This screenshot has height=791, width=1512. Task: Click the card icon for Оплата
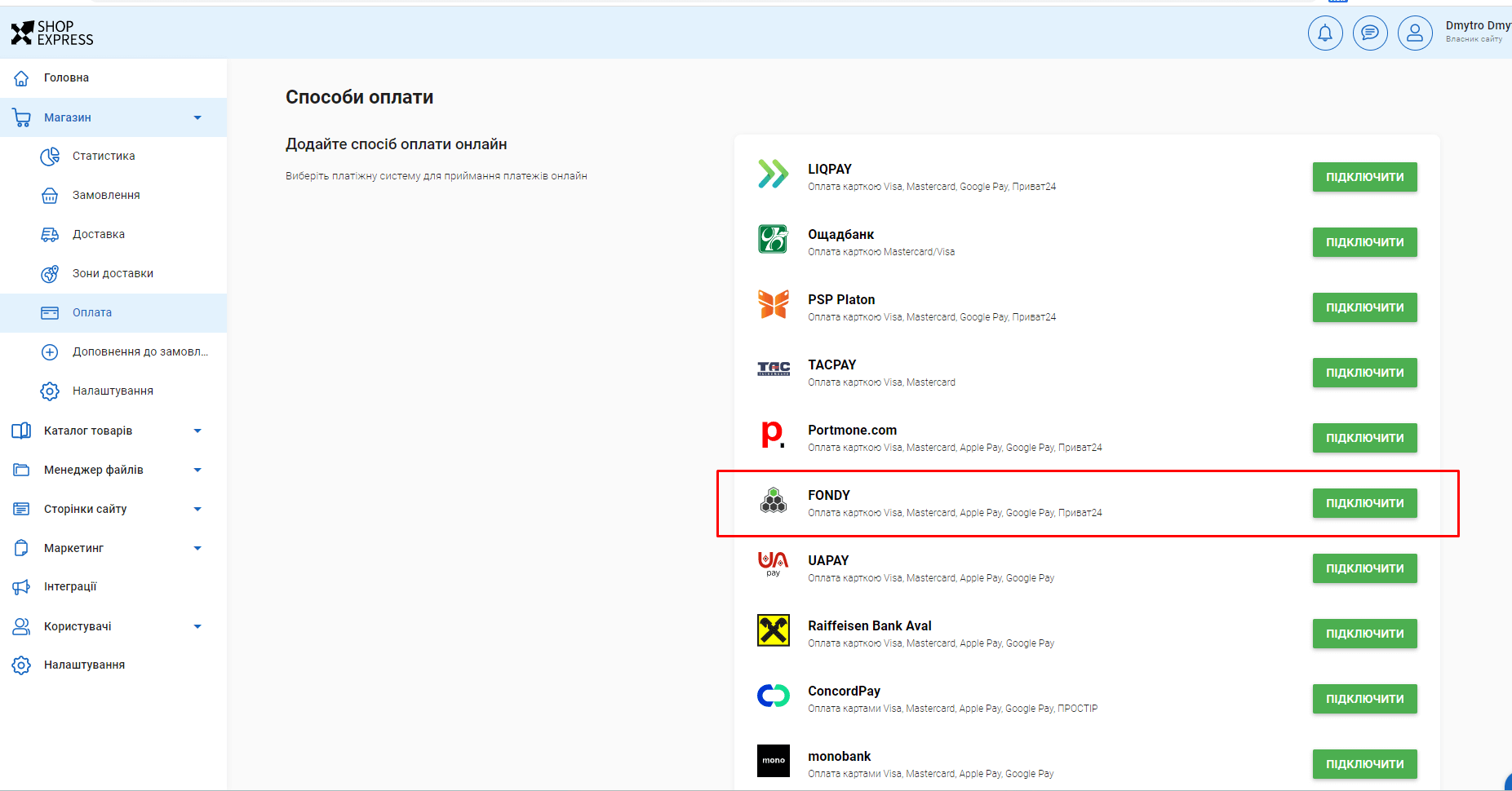[x=50, y=312]
